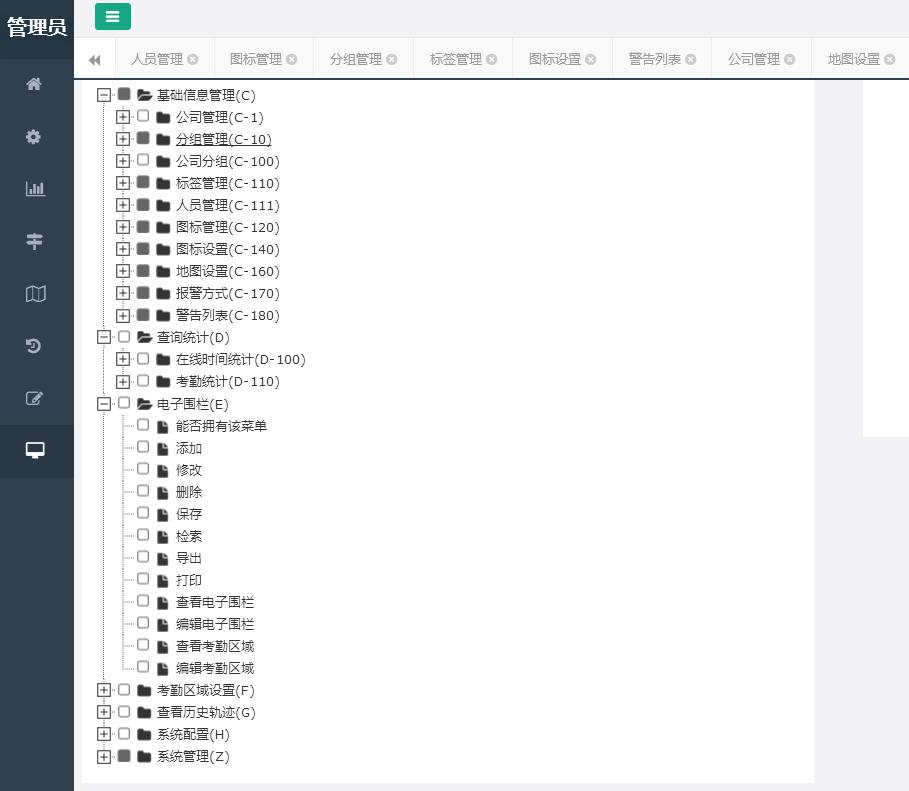
Task: Open the statistics bar chart sidebar icon
Action: pyautogui.click(x=35, y=188)
